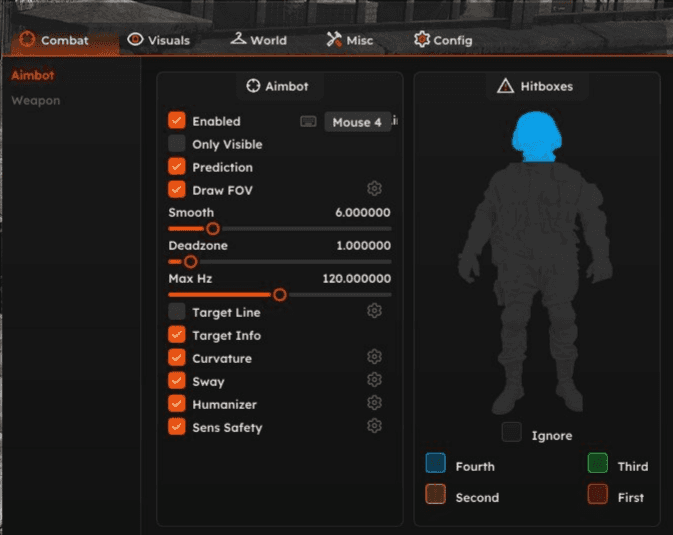Toggle the Prediction checkbox
Viewport: 673px width, 535px height.
coord(176,167)
